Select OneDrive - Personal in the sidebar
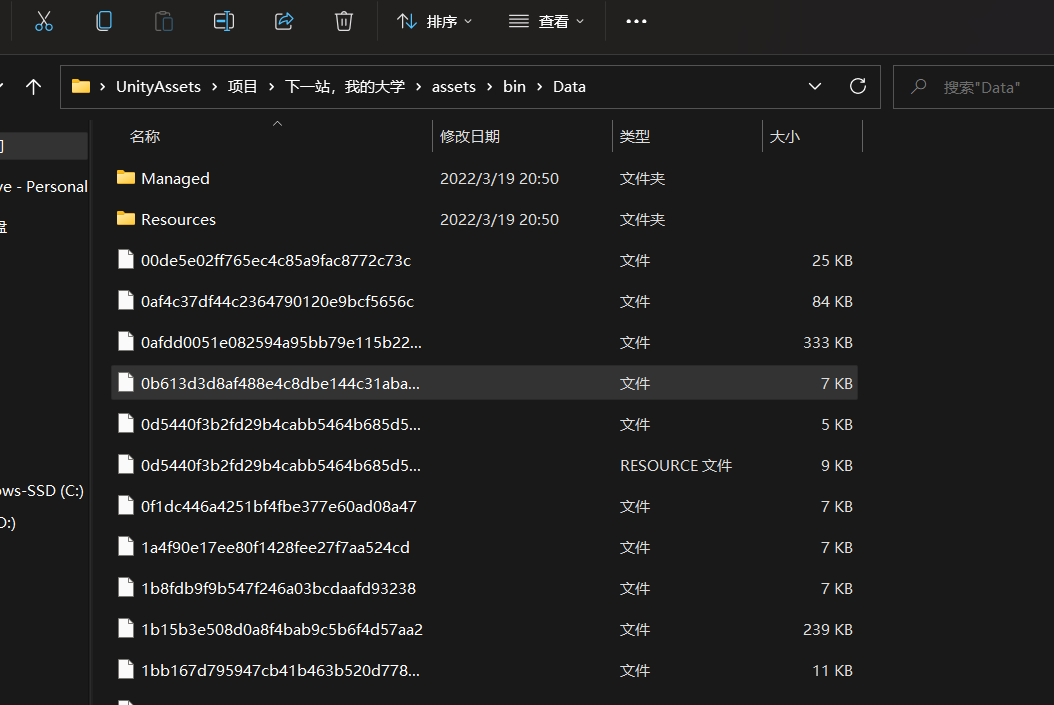 point(44,186)
